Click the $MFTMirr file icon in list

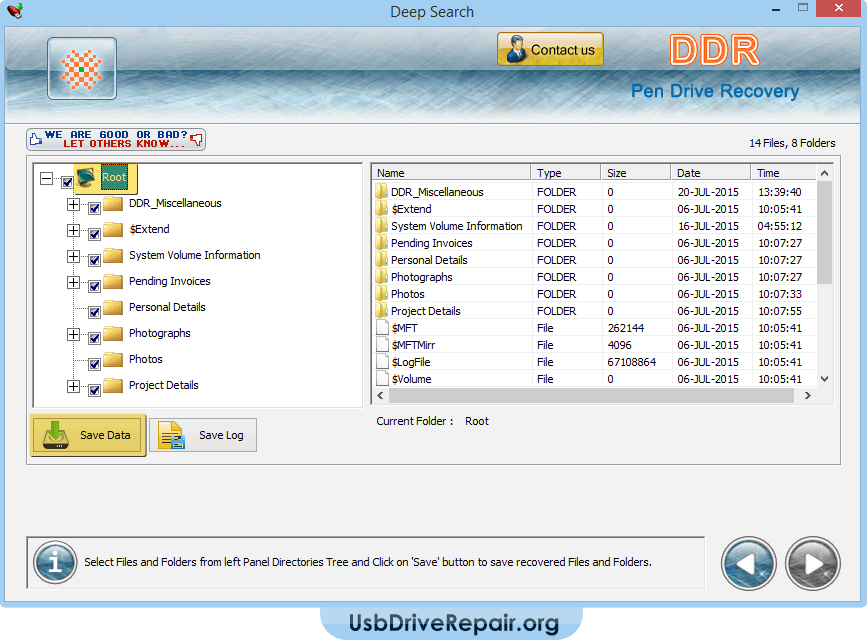tap(382, 345)
